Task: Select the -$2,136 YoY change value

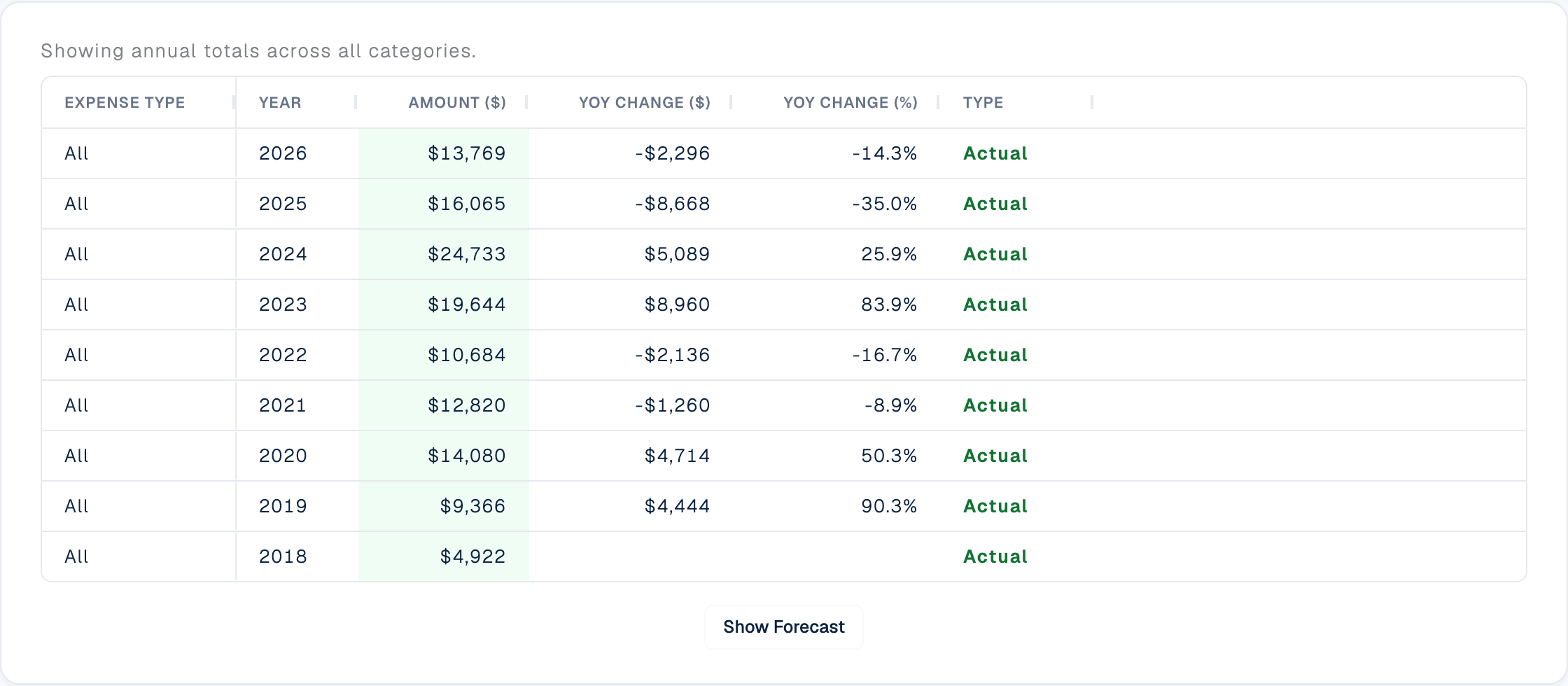Action: tap(672, 355)
